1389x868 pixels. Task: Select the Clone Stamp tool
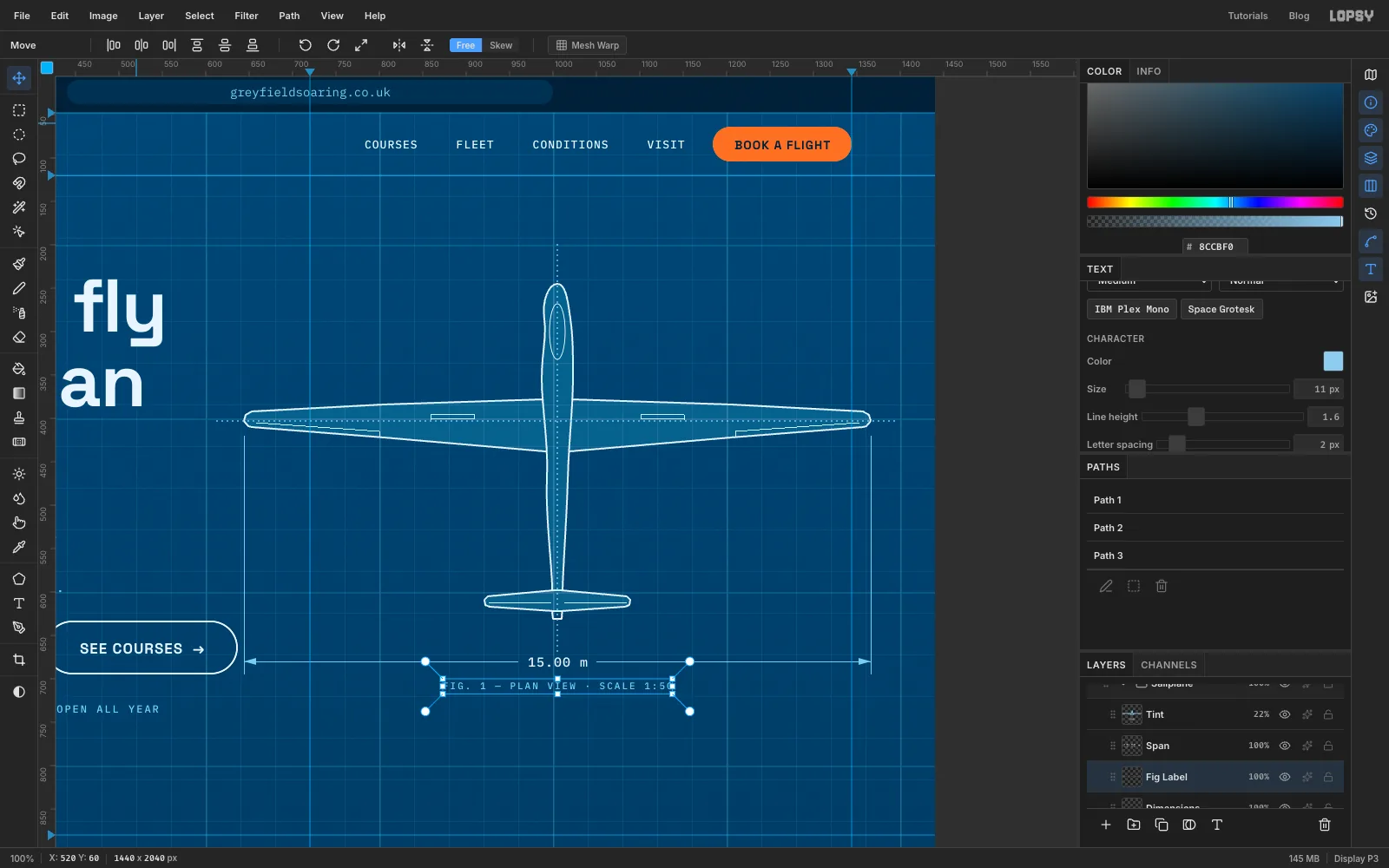[19, 418]
